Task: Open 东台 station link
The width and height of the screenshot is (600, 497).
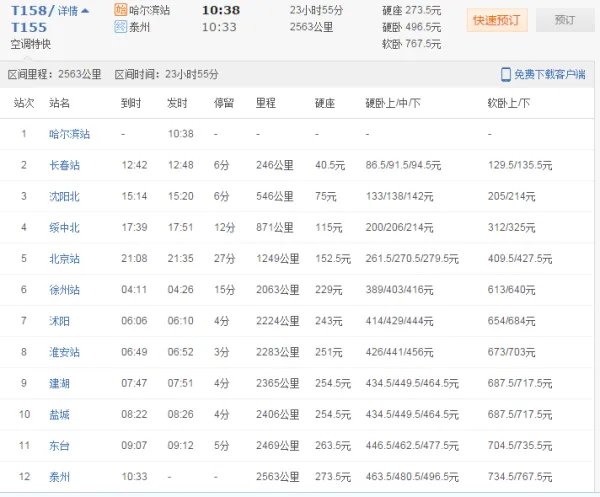Action: [x=59, y=447]
